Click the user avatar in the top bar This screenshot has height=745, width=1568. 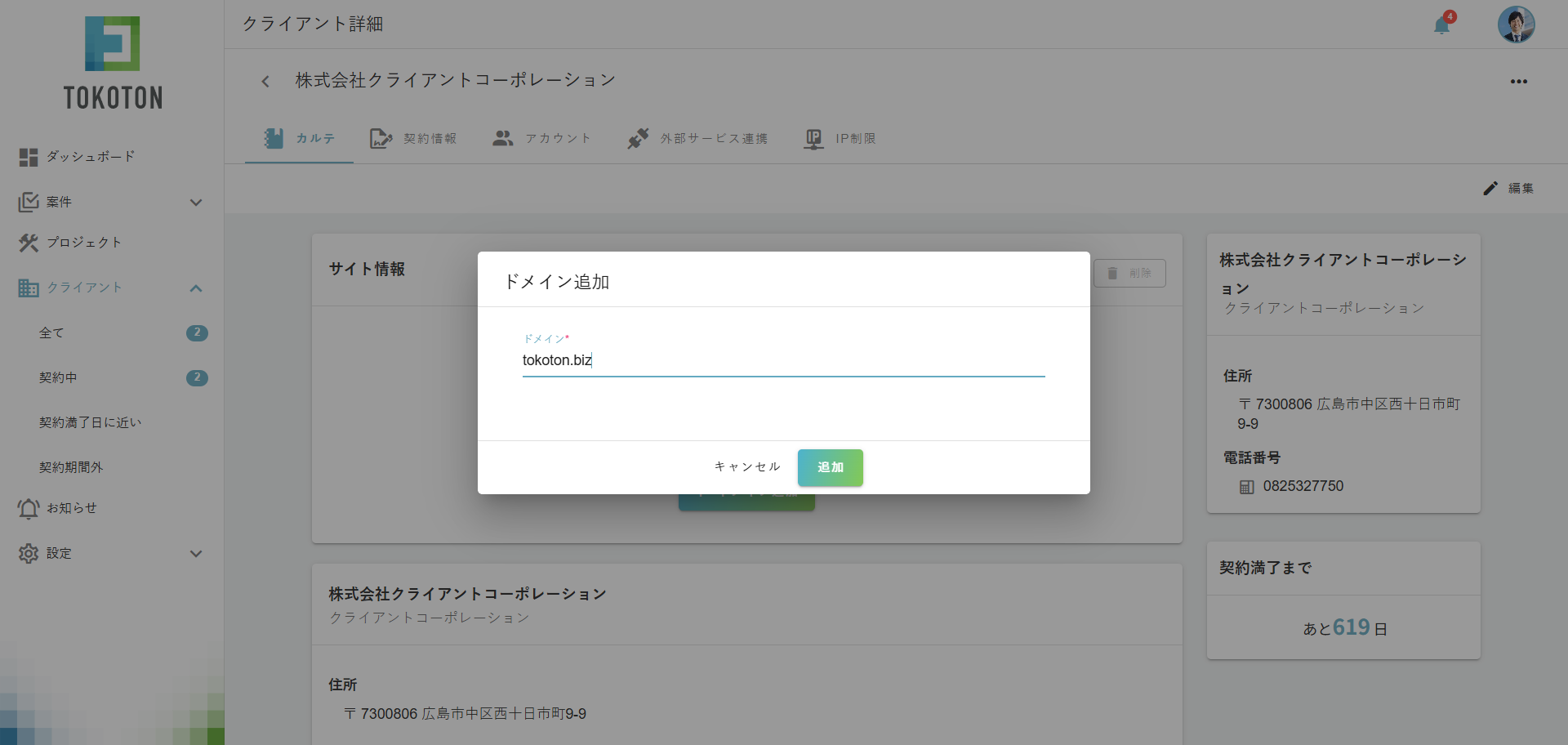[x=1516, y=25]
